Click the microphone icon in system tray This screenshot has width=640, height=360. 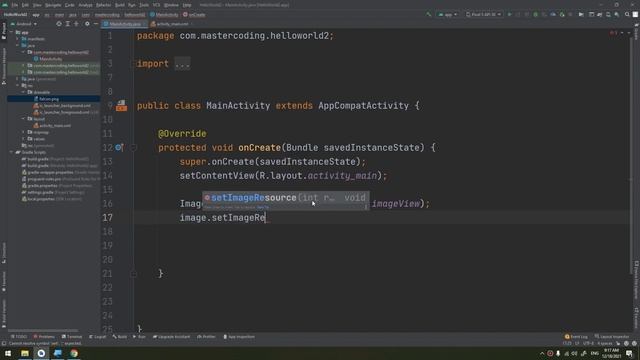point(558,353)
